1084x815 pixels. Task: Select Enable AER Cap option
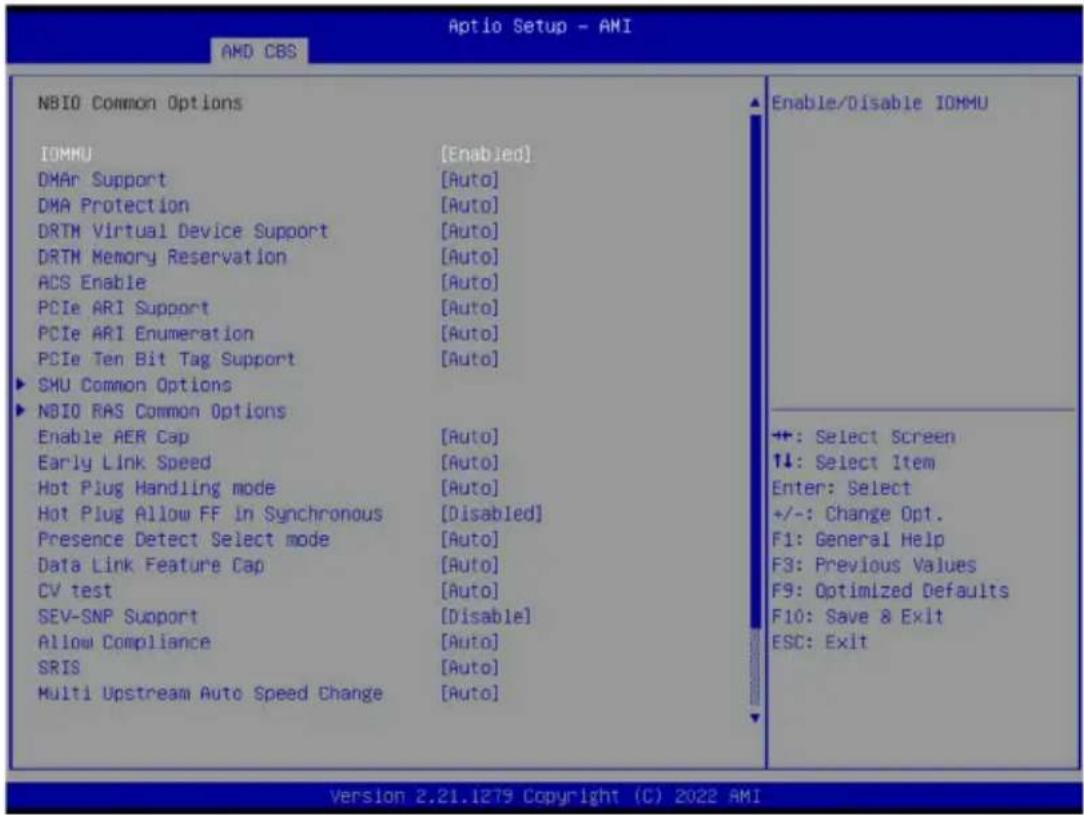tap(113, 437)
